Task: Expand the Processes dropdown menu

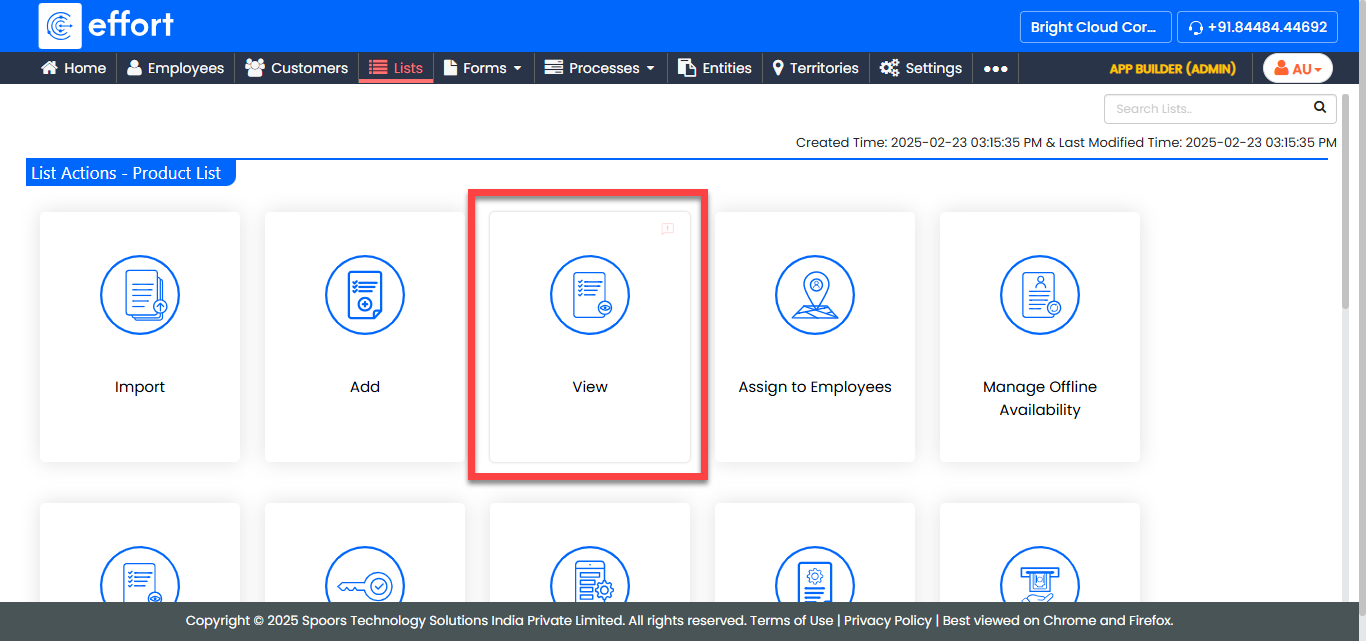Action: (600, 68)
